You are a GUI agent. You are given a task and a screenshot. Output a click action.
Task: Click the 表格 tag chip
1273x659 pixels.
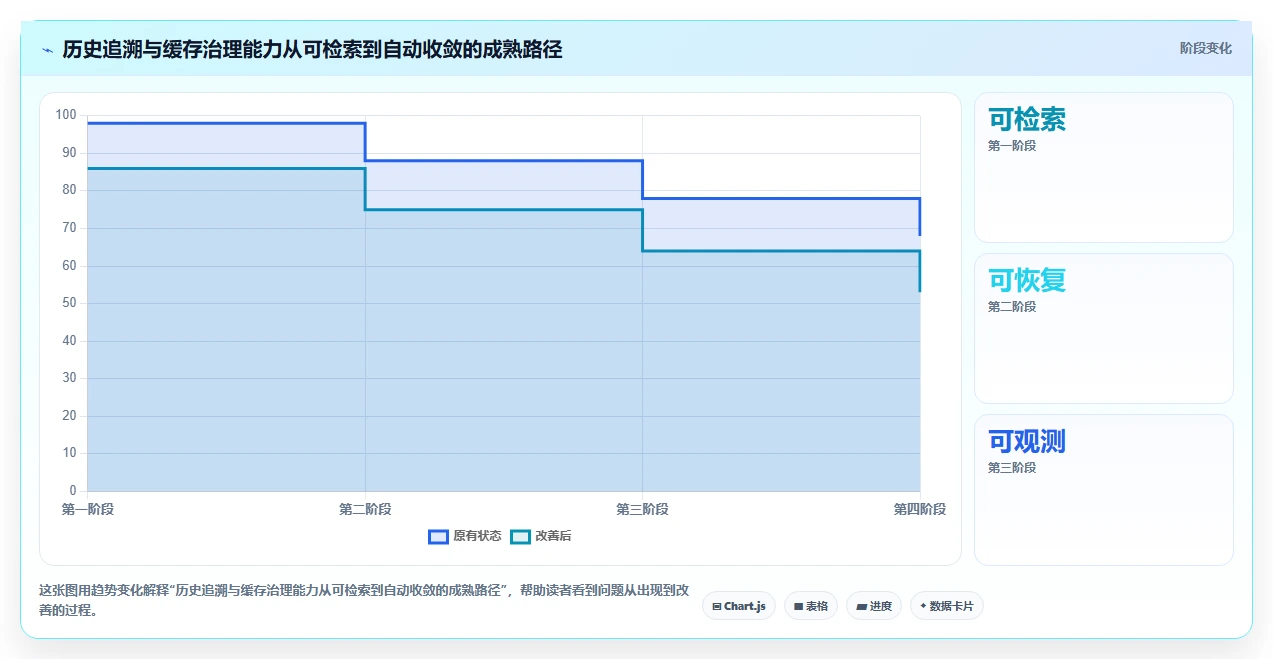(x=811, y=606)
